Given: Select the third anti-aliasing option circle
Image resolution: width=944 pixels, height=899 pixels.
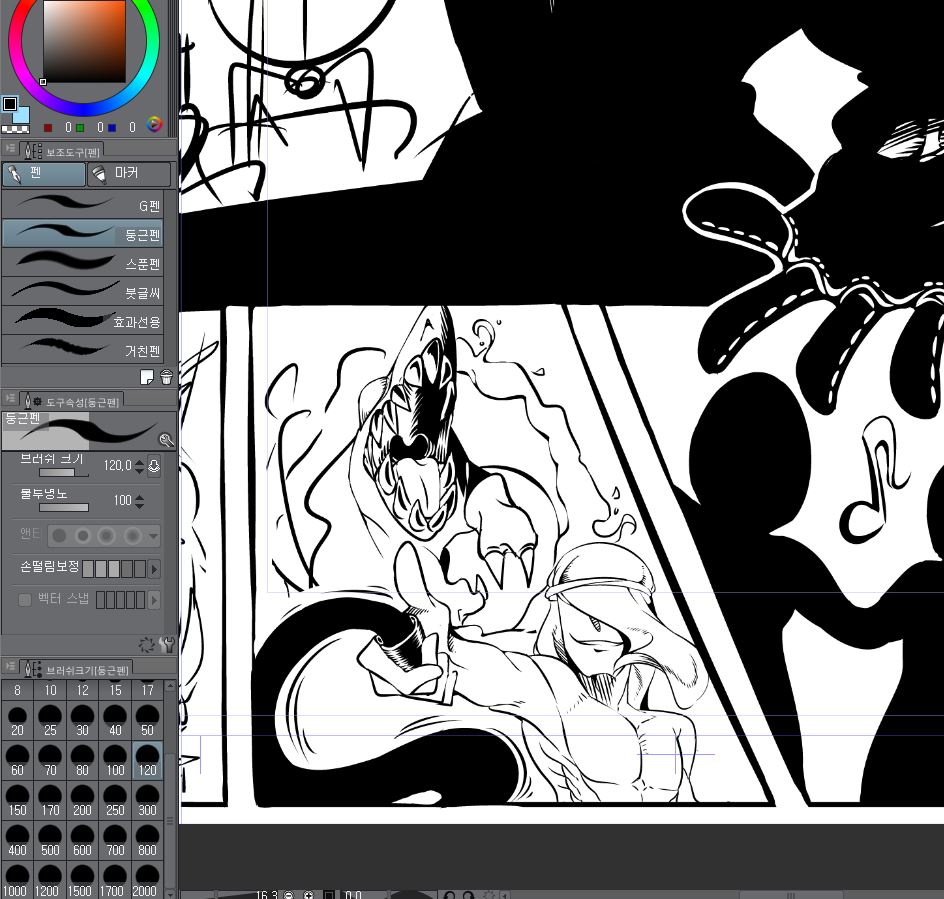Looking at the screenshot, I should [107, 535].
